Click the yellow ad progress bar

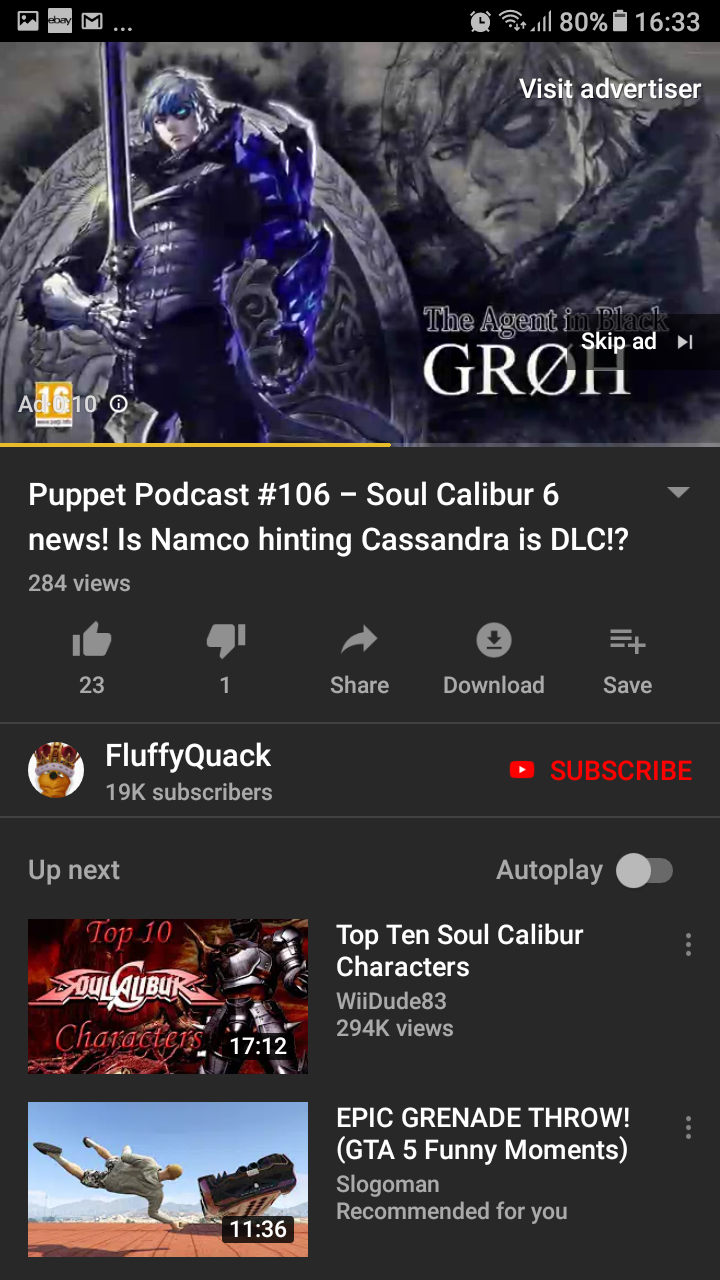(x=195, y=444)
